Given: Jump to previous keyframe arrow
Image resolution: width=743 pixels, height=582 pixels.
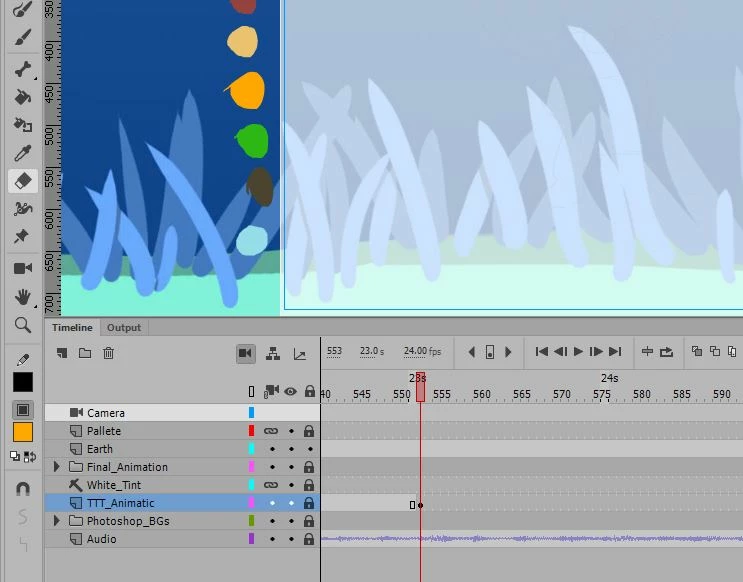Looking at the screenshot, I should coord(471,352).
